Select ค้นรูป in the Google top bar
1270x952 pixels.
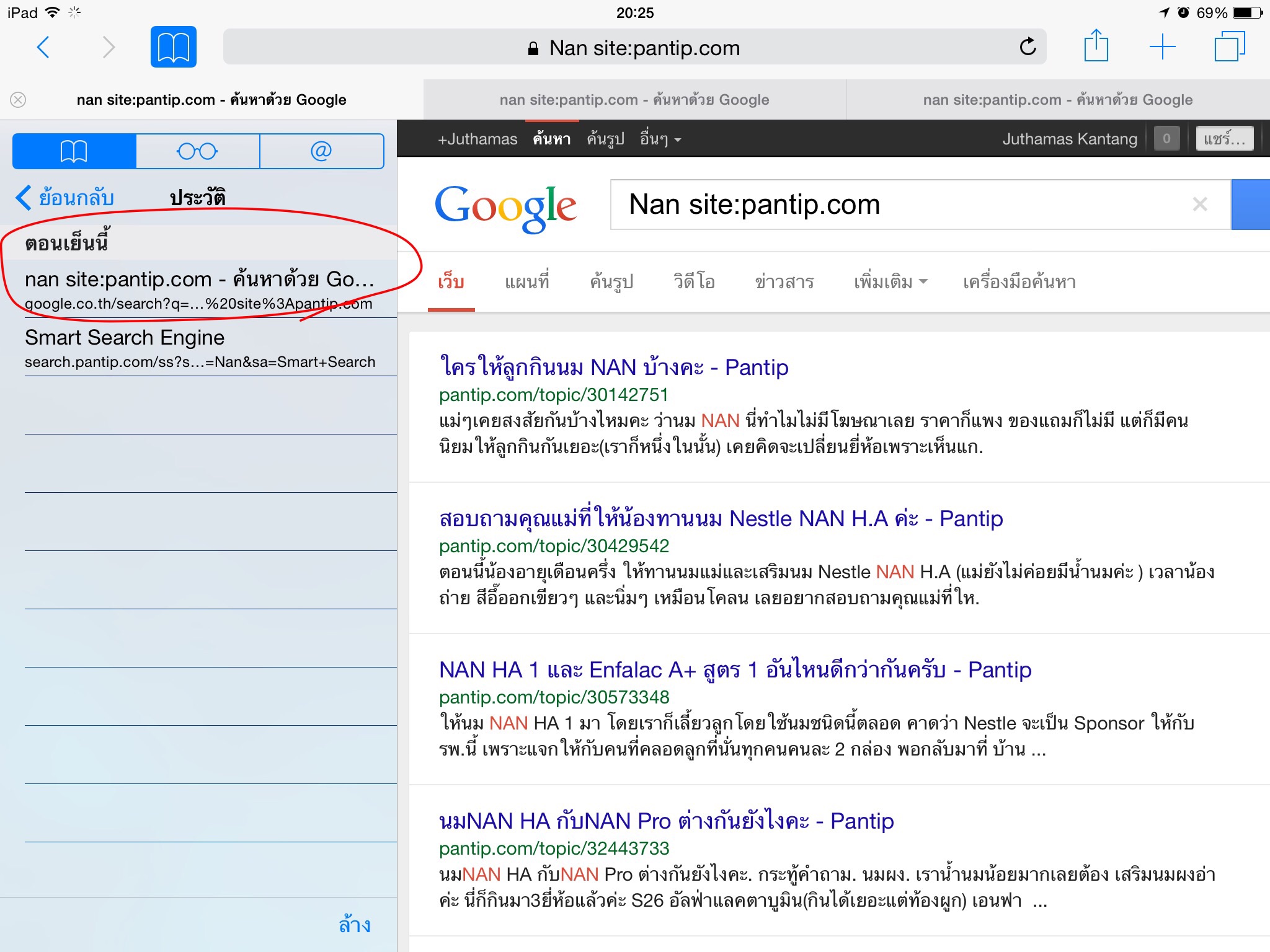coord(606,139)
